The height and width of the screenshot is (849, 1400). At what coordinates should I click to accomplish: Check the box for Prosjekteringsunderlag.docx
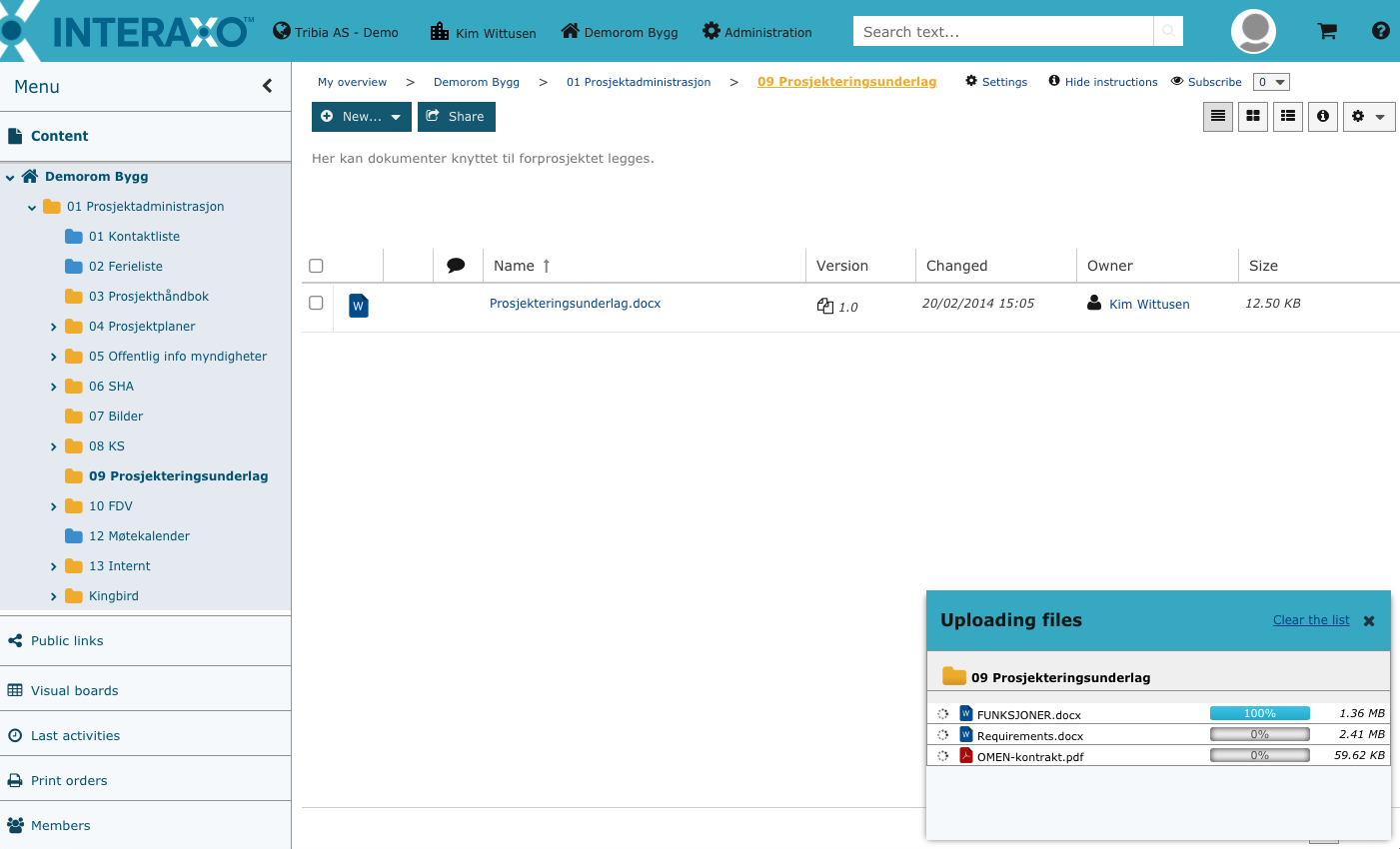tap(316, 303)
